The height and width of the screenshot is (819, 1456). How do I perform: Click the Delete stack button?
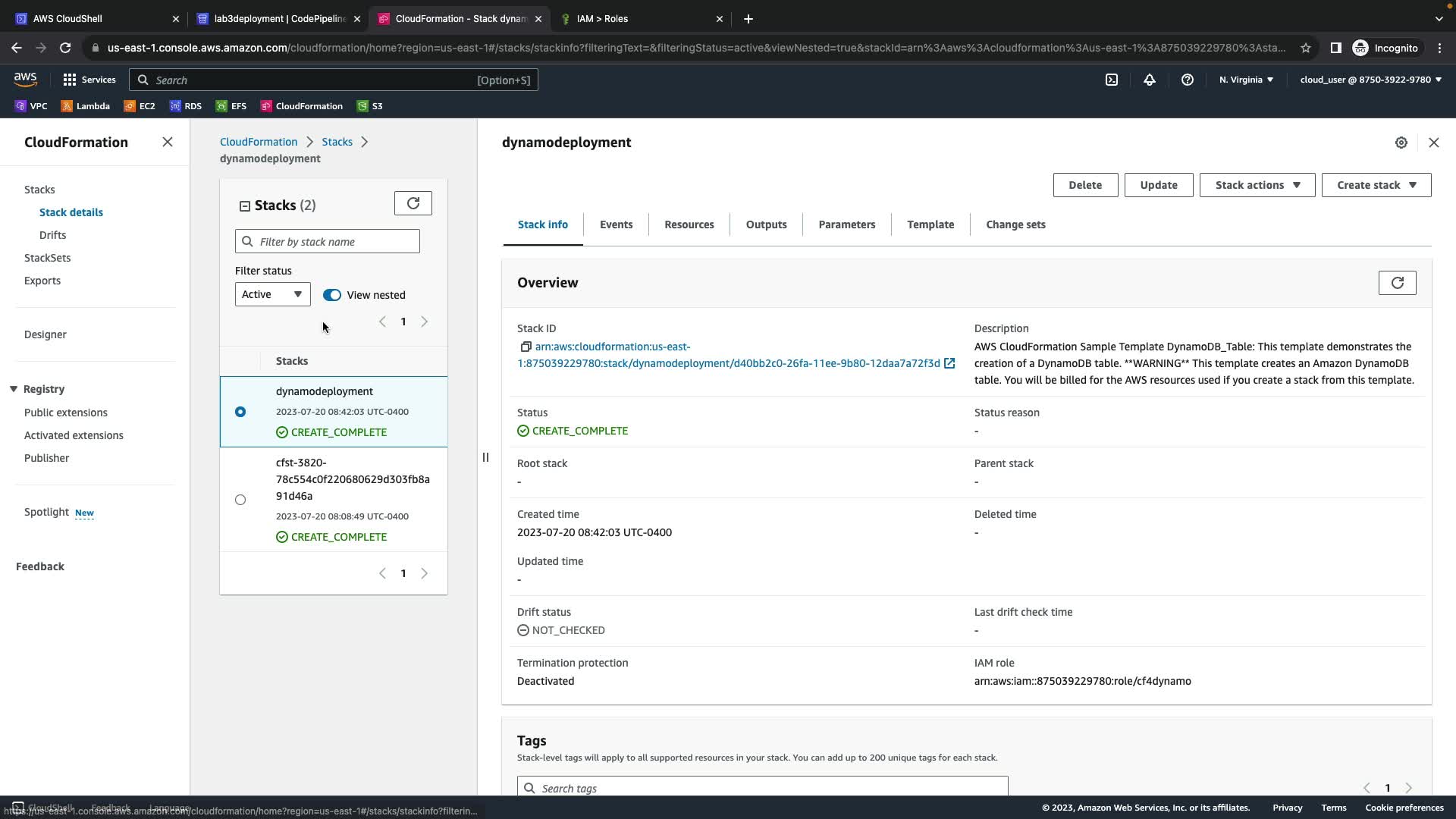(1084, 185)
